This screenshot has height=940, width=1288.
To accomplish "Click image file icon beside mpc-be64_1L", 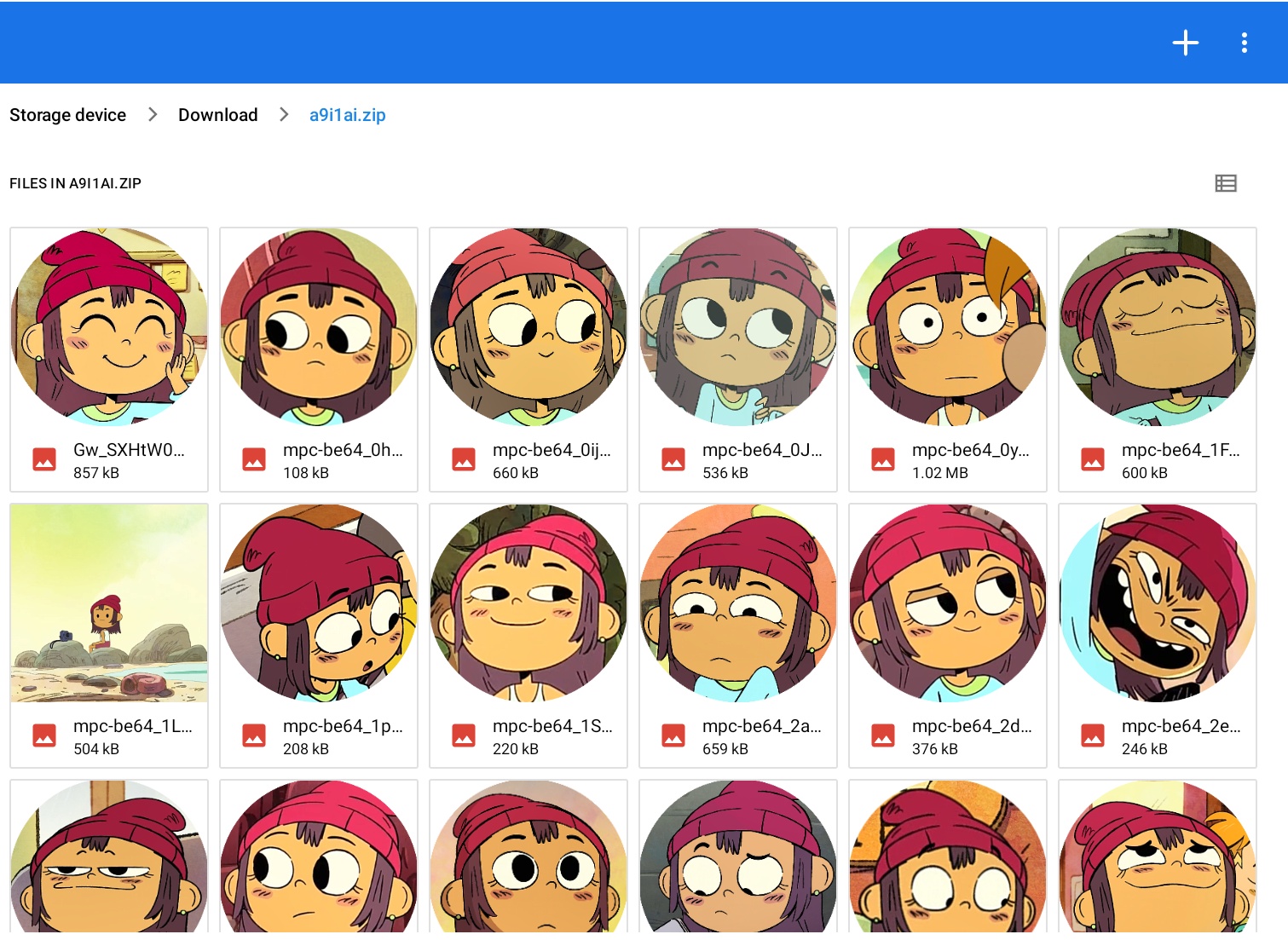I will (x=44, y=736).
